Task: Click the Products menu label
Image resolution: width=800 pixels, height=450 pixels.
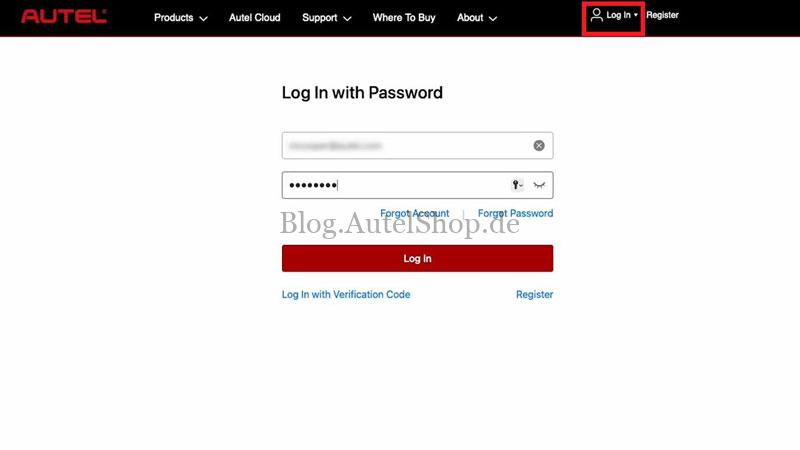Action: (x=173, y=17)
